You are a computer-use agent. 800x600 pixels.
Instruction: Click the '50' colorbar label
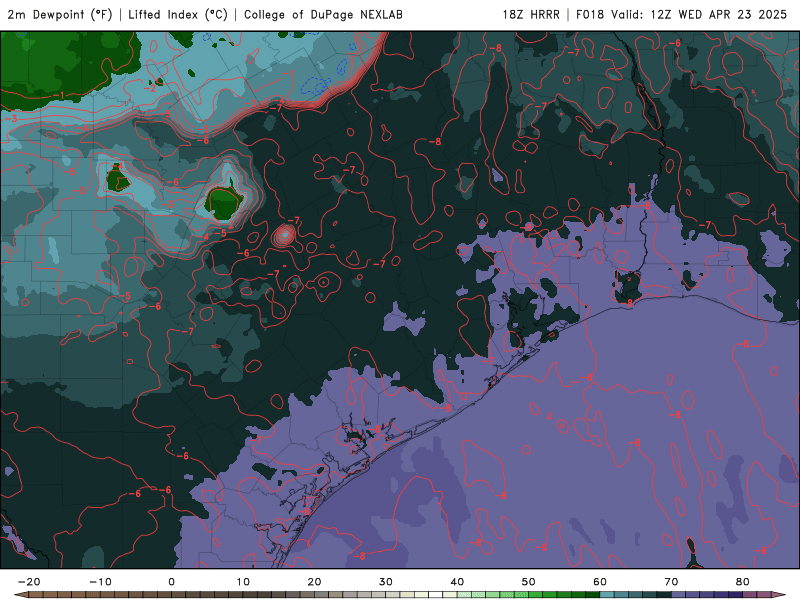(x=529, y=582)
